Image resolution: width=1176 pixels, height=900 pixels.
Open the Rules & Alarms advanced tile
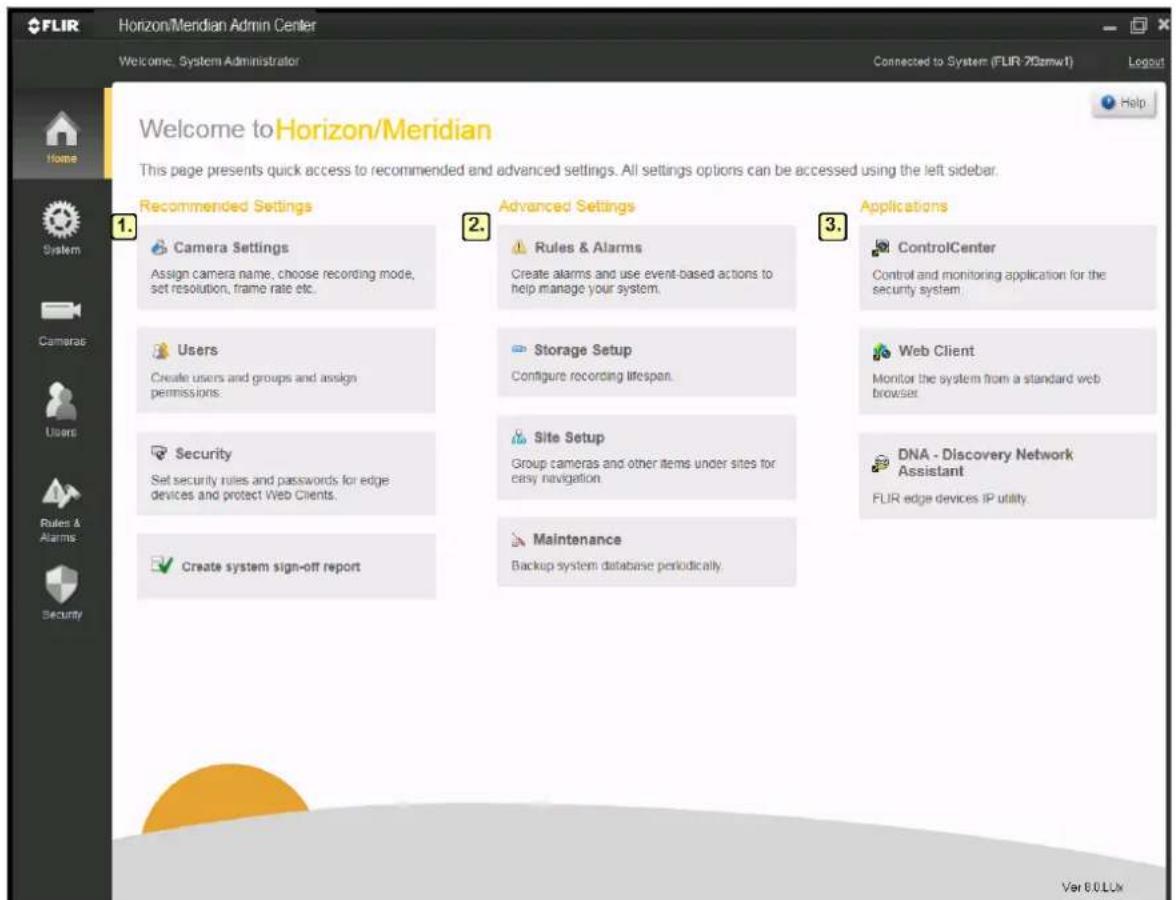tap(646, 267)
